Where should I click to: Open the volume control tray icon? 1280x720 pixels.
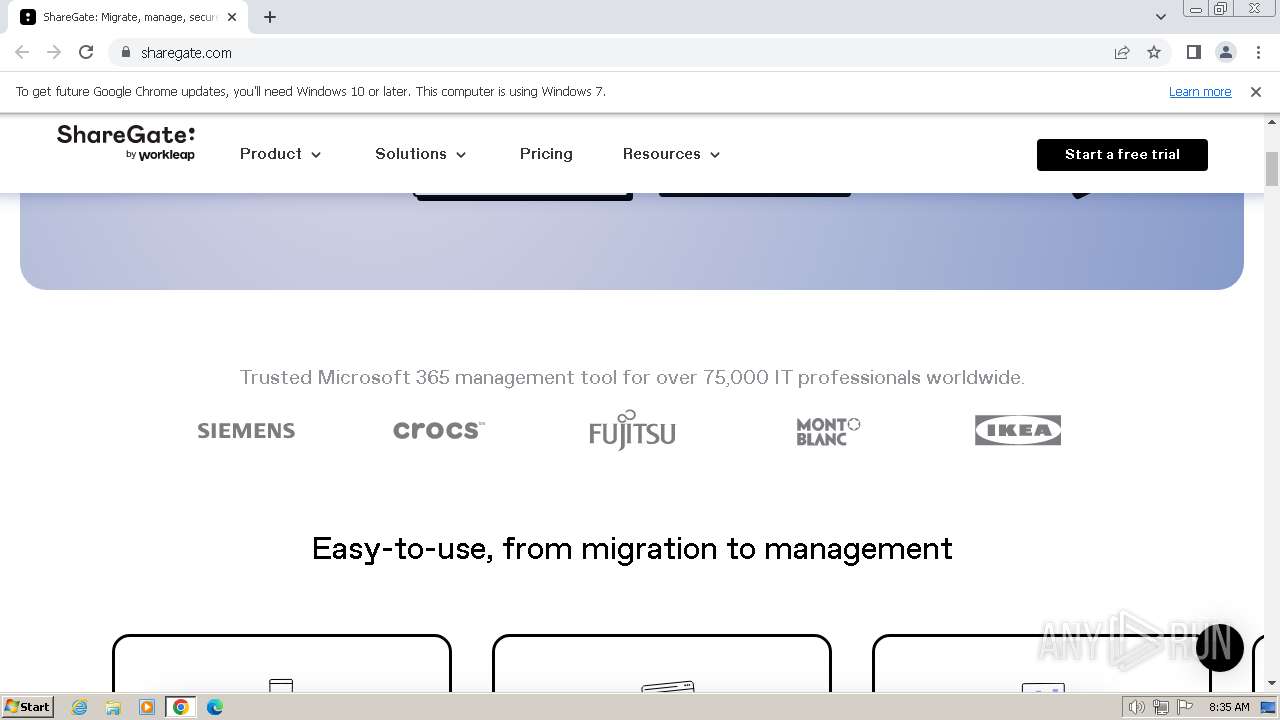point(1136,707)
